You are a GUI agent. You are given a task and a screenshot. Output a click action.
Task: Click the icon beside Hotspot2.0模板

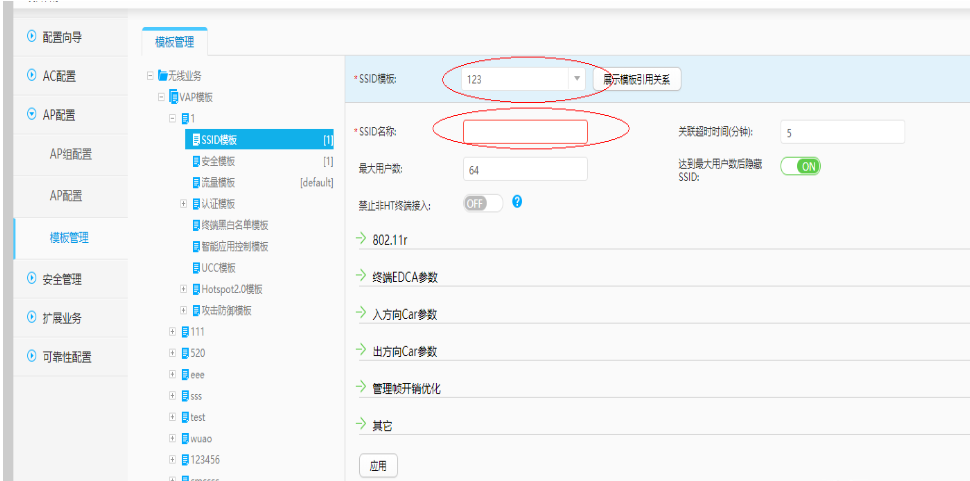coord(196,289)
